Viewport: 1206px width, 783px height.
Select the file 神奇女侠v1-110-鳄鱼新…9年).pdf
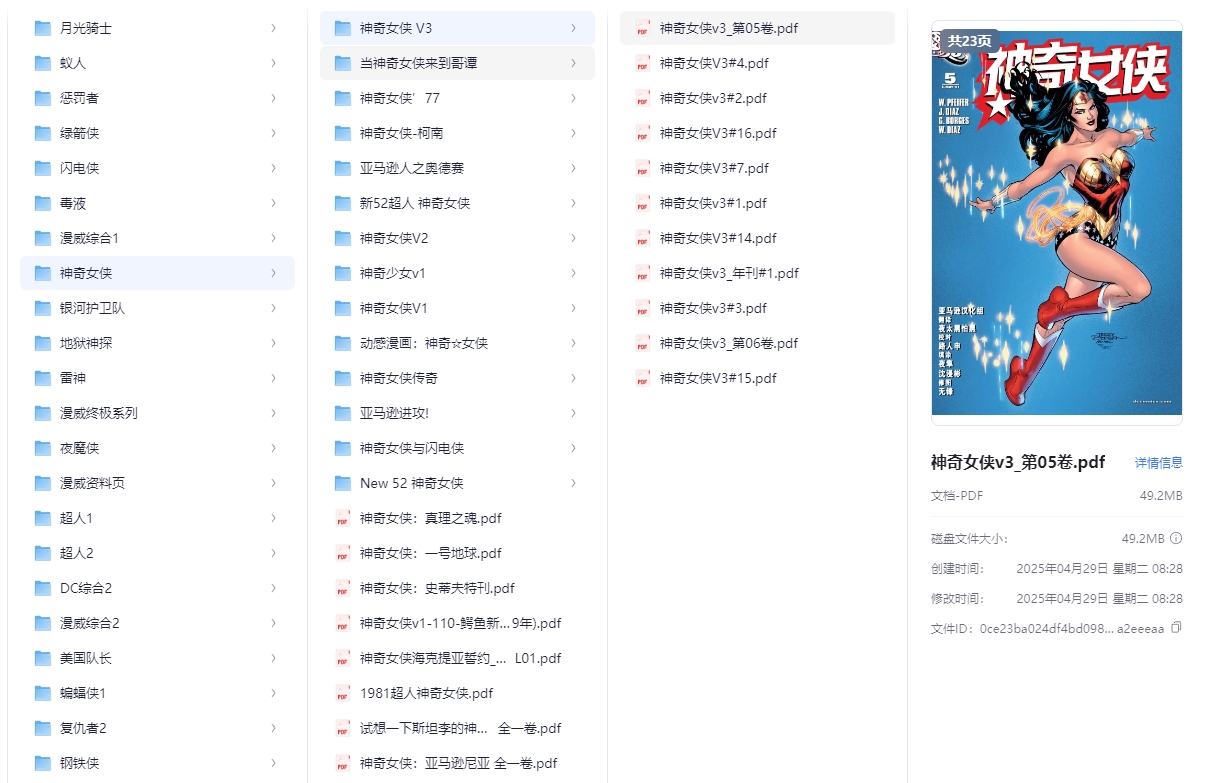(457, 623)
